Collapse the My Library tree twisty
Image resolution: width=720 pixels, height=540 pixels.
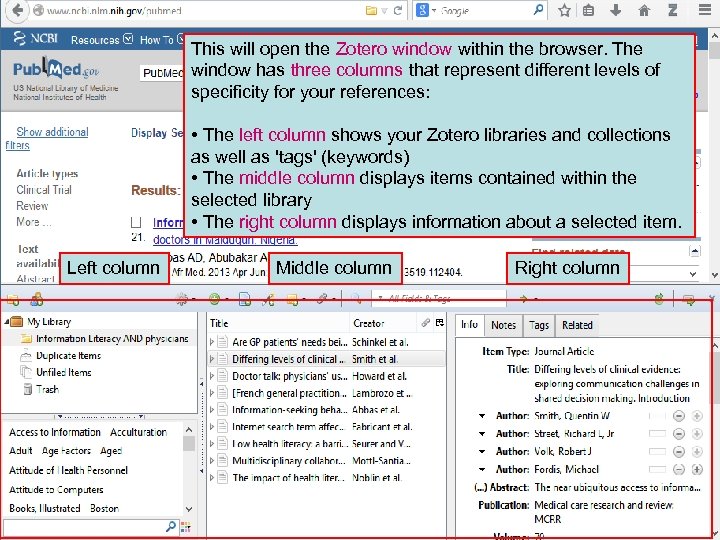7,321
